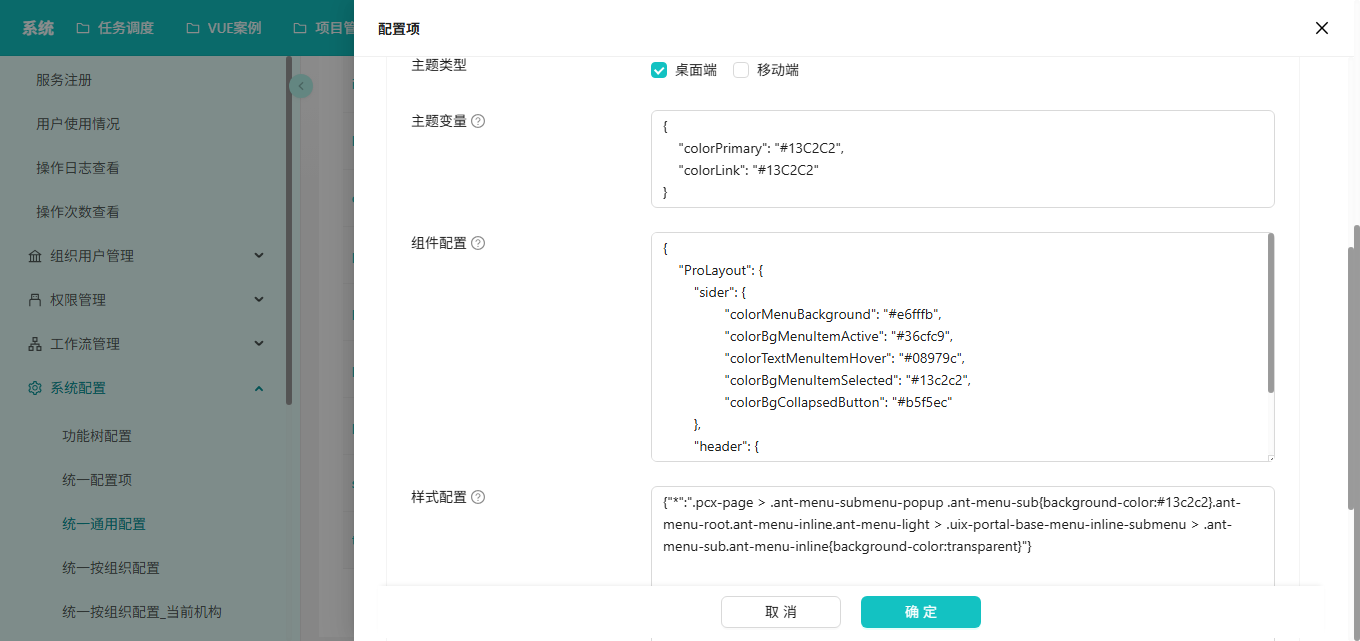Enable the 移动端 checkbox
The image size is (1360, 641).
point(741,70)
